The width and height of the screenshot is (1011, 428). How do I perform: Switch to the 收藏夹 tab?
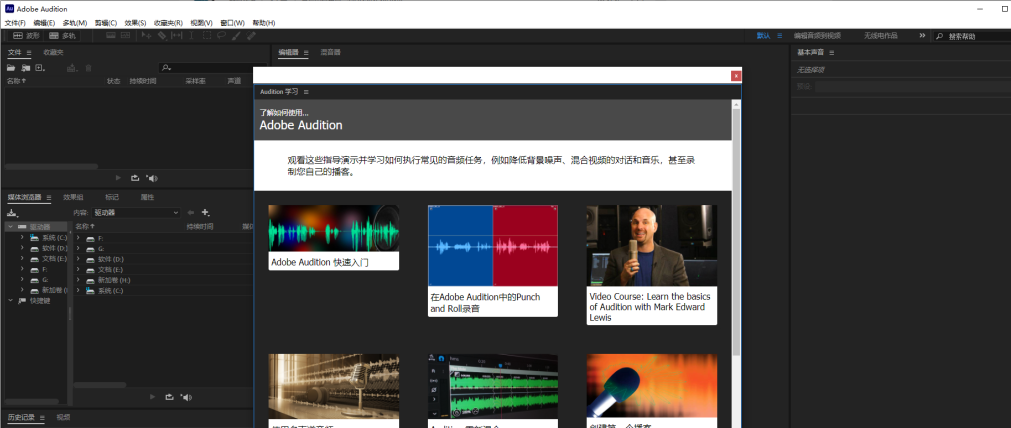[x=54, y=52]
